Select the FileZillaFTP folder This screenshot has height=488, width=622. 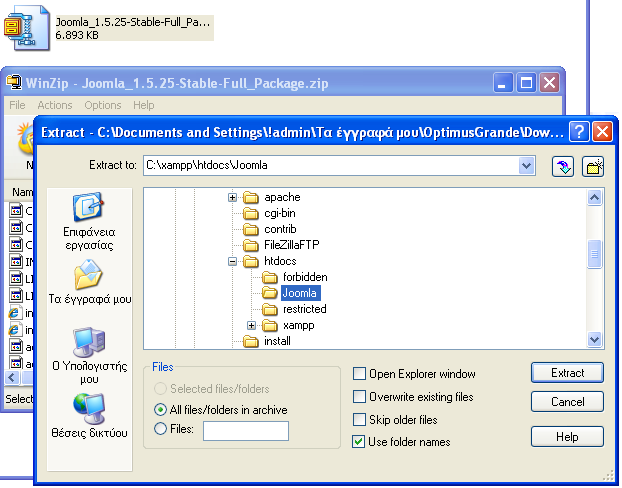pyautogui.click(x=281, y=245)
